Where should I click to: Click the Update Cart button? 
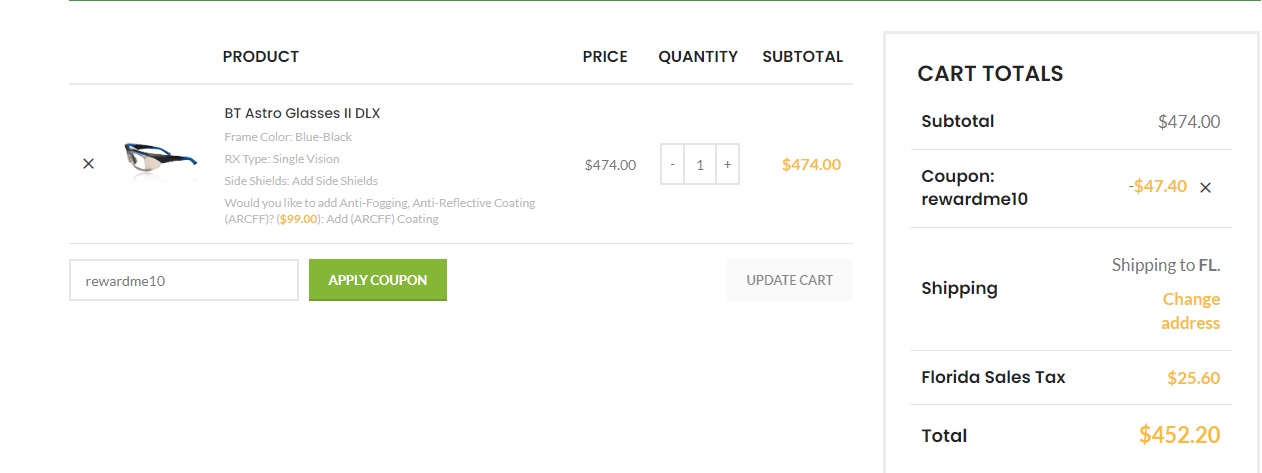[789, 280]
